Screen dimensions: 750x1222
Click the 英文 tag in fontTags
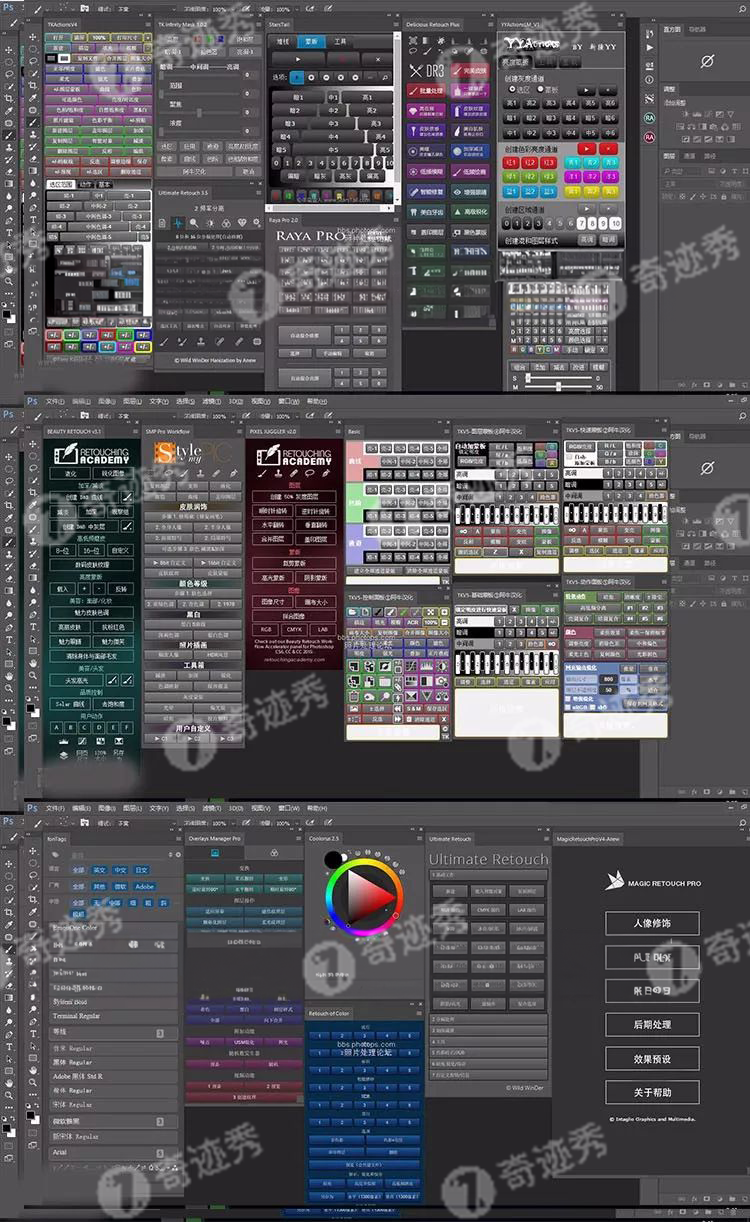click(x=100, y=870)
